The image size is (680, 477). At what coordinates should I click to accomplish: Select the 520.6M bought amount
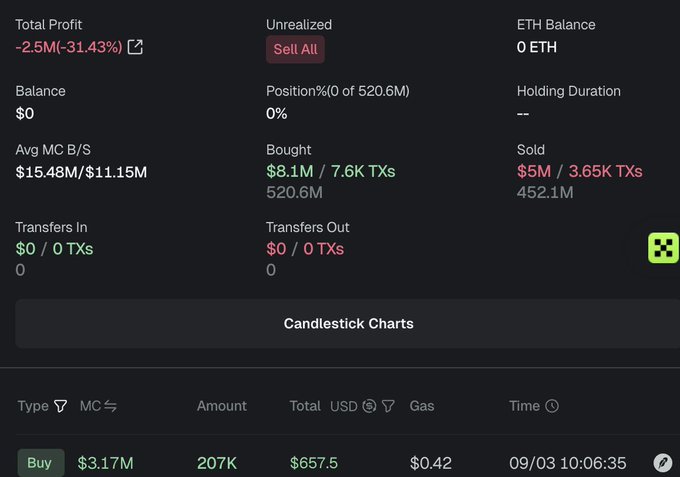[x=294, y=193]
